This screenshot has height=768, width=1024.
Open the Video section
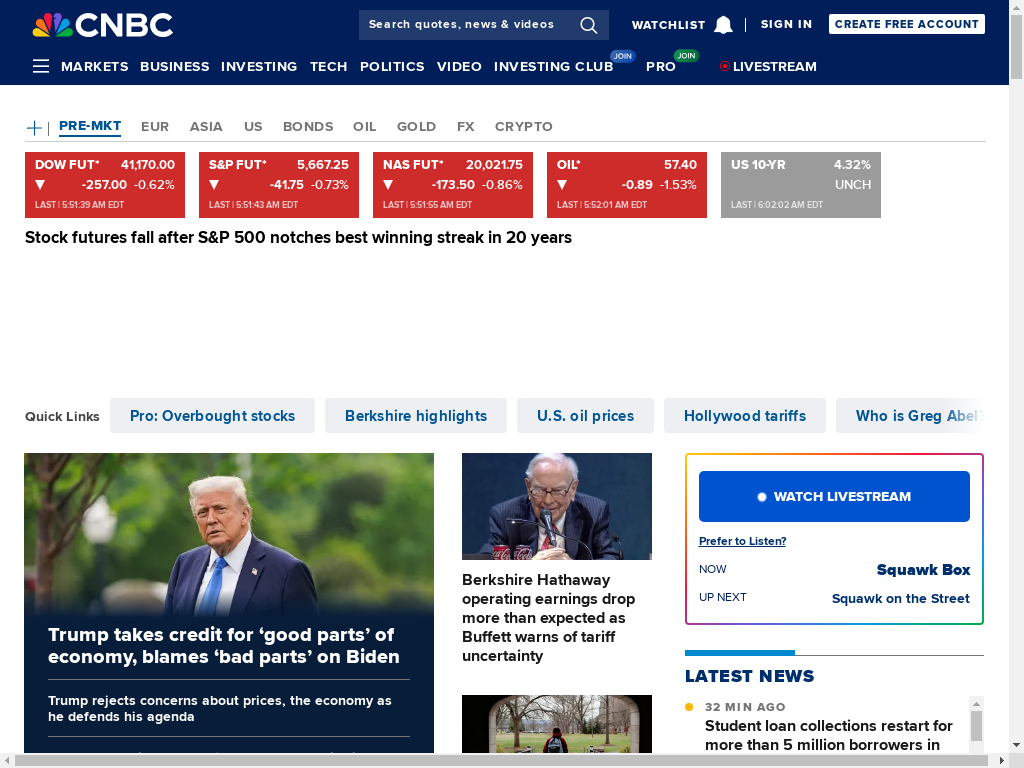(459, 67)
